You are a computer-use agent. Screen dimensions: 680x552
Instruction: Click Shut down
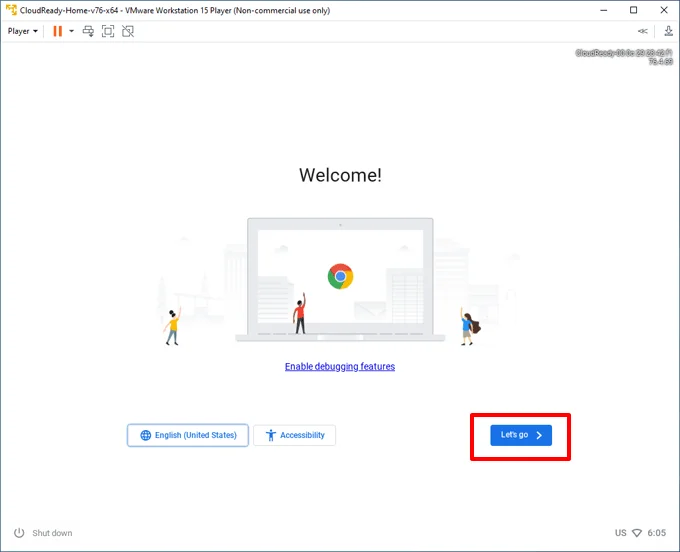[52, 533]
